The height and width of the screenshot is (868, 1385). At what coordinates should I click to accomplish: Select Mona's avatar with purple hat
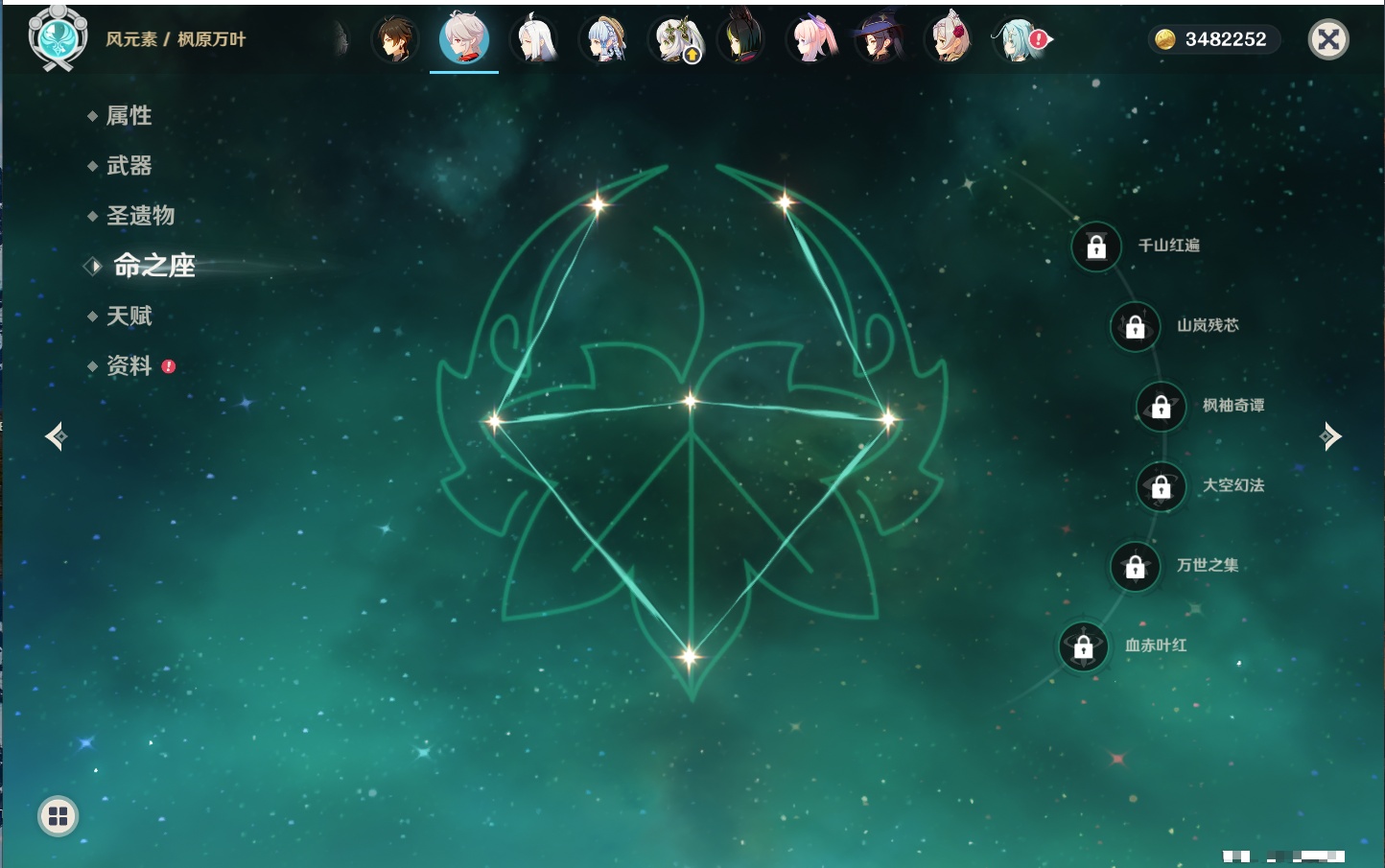pyautogui.click(x=880, y=39)
